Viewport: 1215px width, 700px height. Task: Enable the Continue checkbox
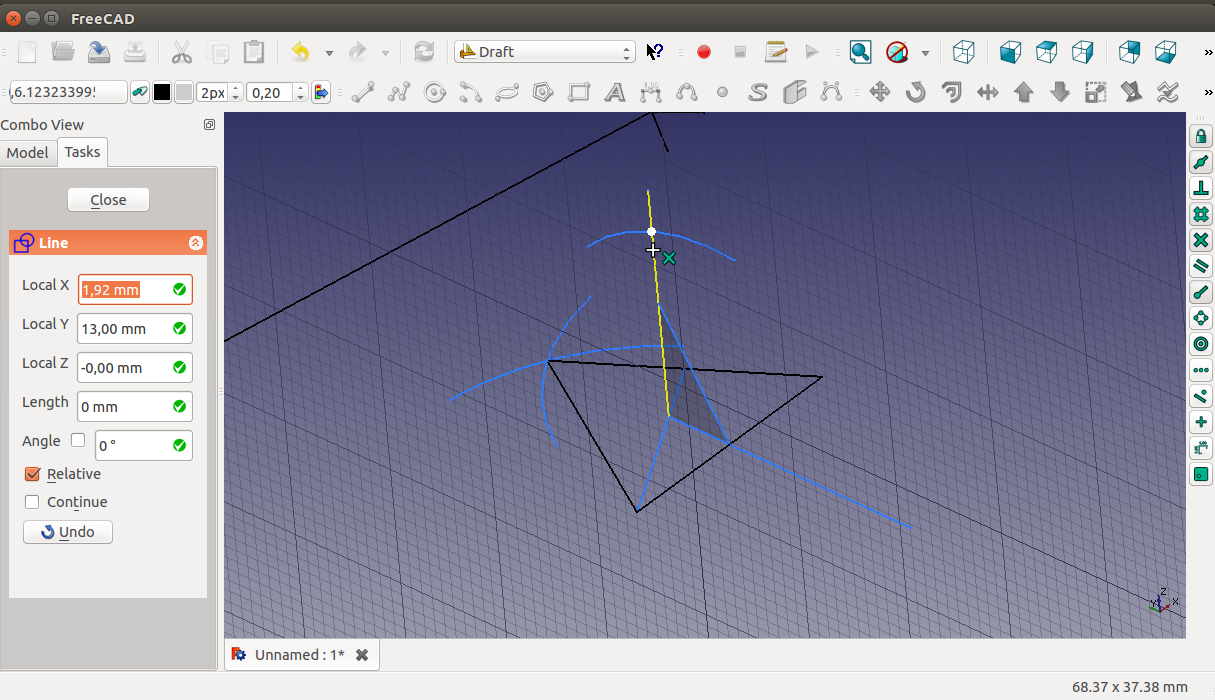coord(32,502)
